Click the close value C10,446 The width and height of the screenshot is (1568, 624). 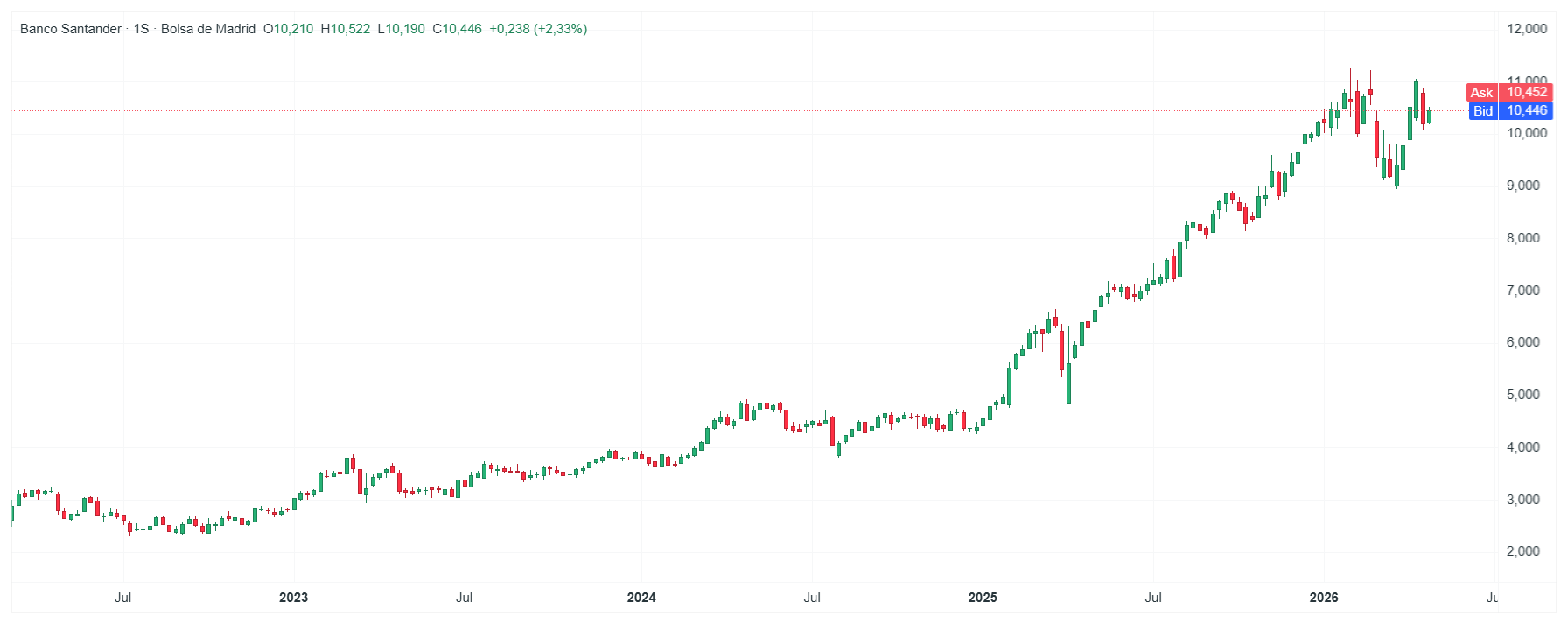tap(457, 29)
